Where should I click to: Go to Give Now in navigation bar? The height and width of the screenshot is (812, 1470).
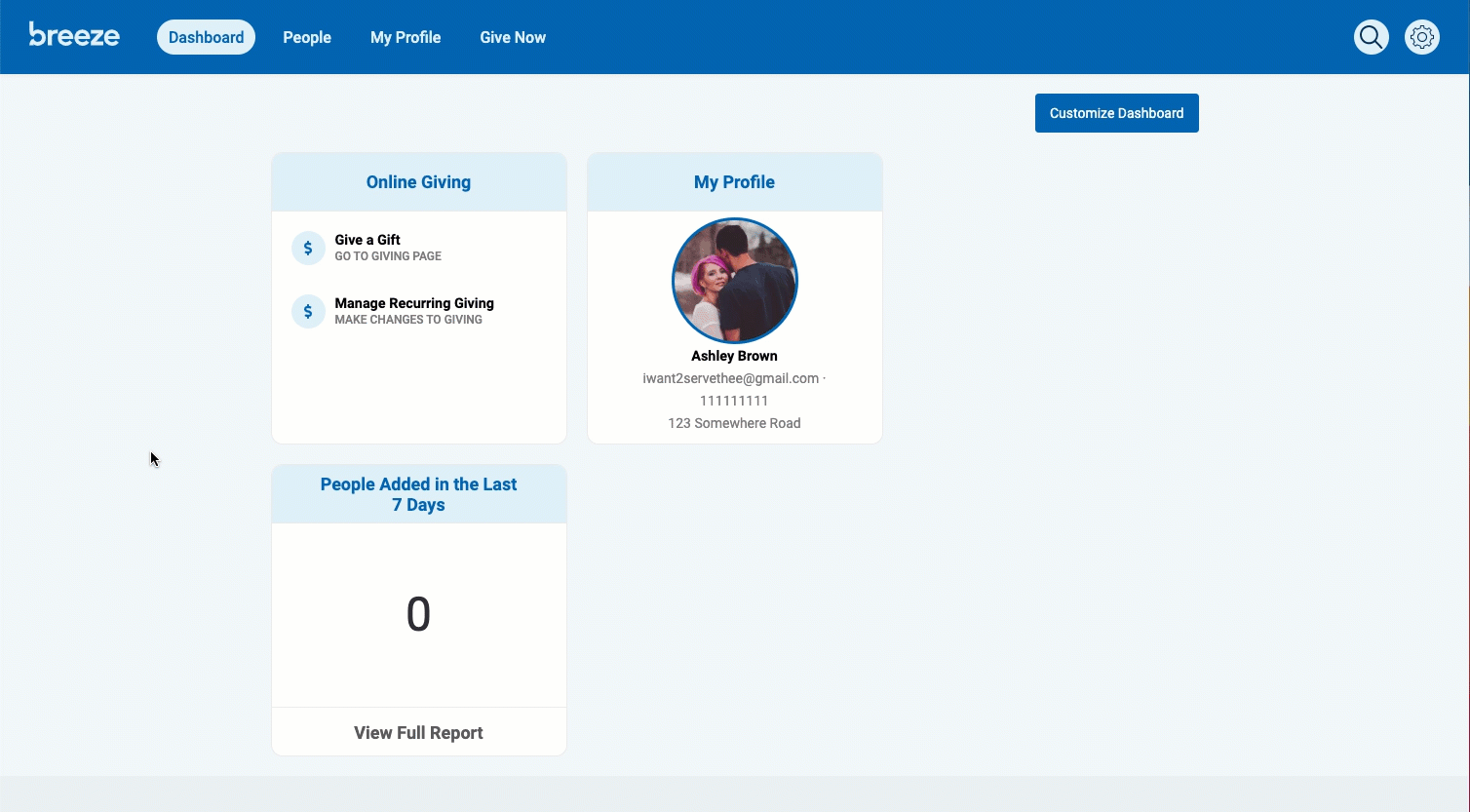[x=513, y=37]
